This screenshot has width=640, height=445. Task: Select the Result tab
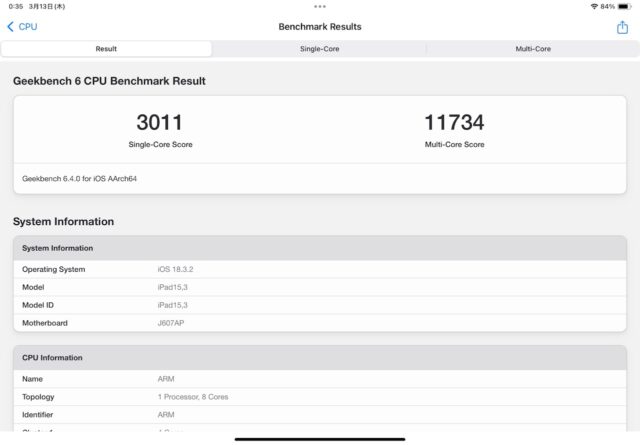click(106, 49)
